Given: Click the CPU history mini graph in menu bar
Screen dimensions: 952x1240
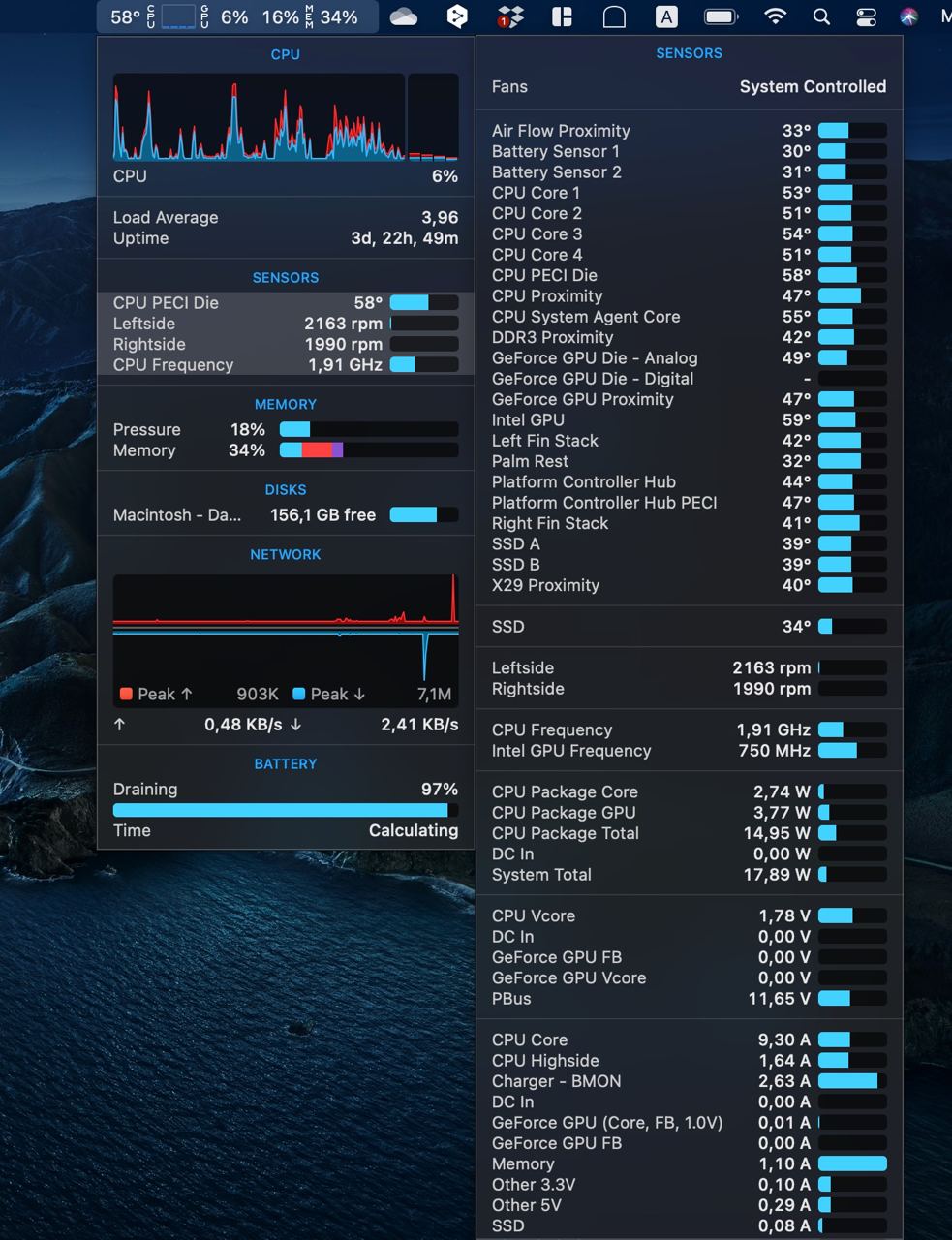Looking at the screenshot, I should click(177, 16).
